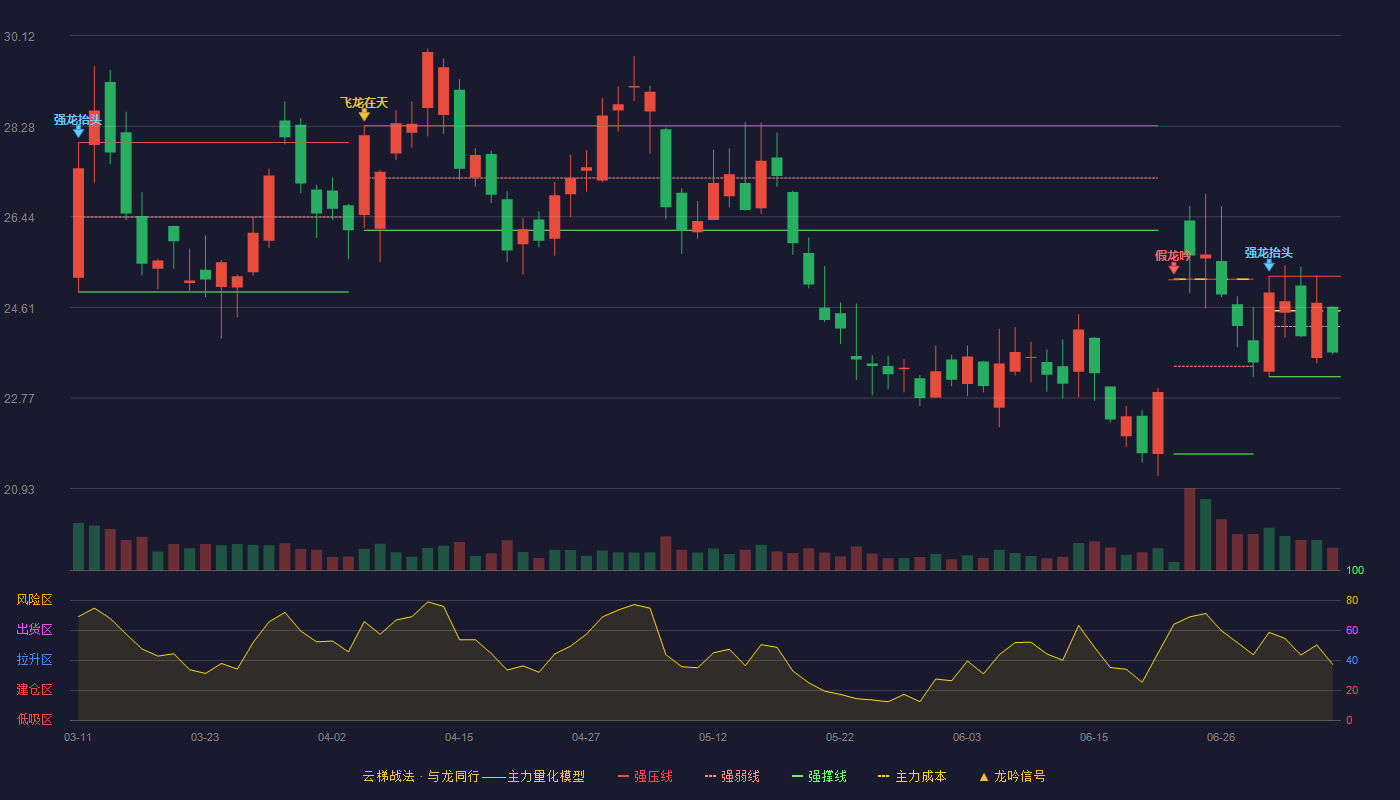The height and width of the screenshot is (800, 1400).
Task: Click the blue arrow marker above the 03-11 candle
Action: pyautogui.click(x=78, y=131)
